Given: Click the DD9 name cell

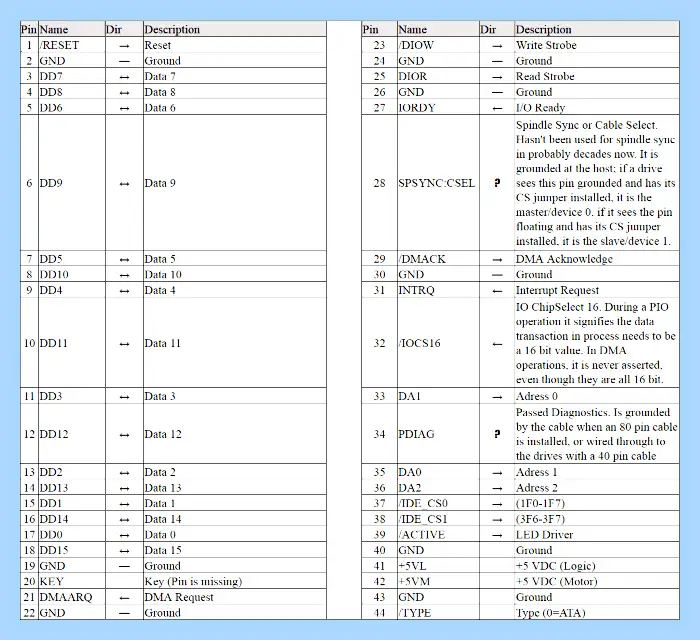Looking at the screenshot, I should tap(72, 183).
